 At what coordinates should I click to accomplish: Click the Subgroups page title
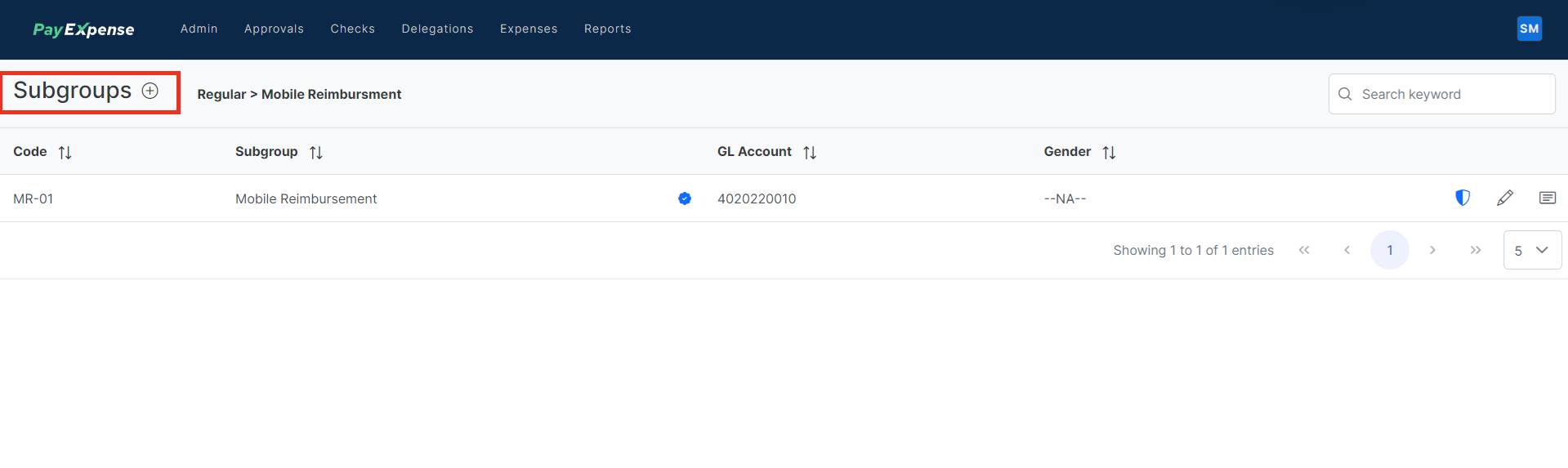pos(73,91)
